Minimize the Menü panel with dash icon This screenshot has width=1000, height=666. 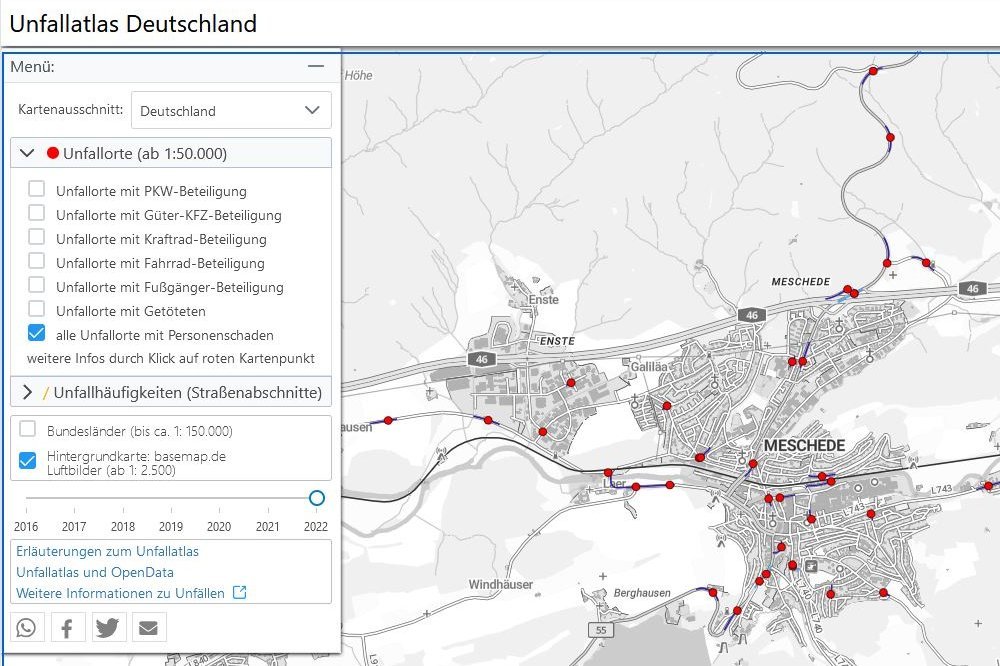[316, 66]
